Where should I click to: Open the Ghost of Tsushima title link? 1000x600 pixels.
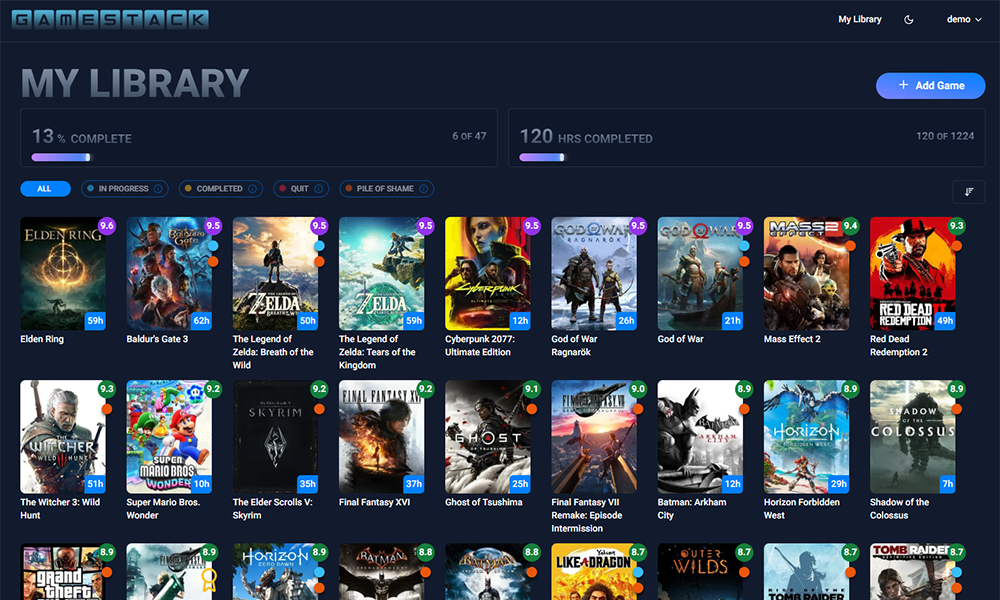pos(483,502)
